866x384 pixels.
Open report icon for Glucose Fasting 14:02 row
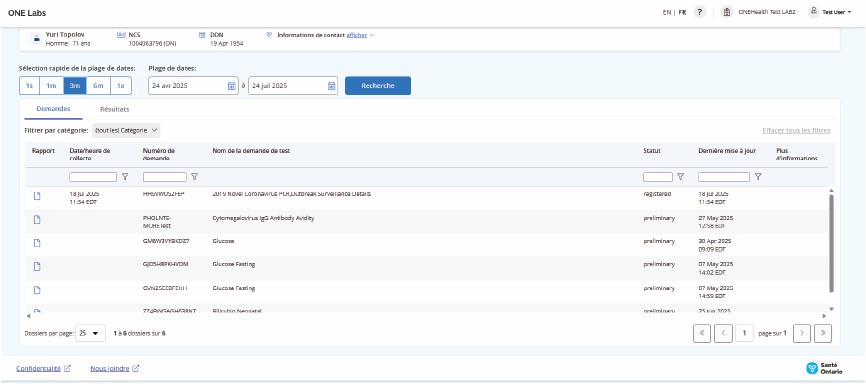(37, 266)
